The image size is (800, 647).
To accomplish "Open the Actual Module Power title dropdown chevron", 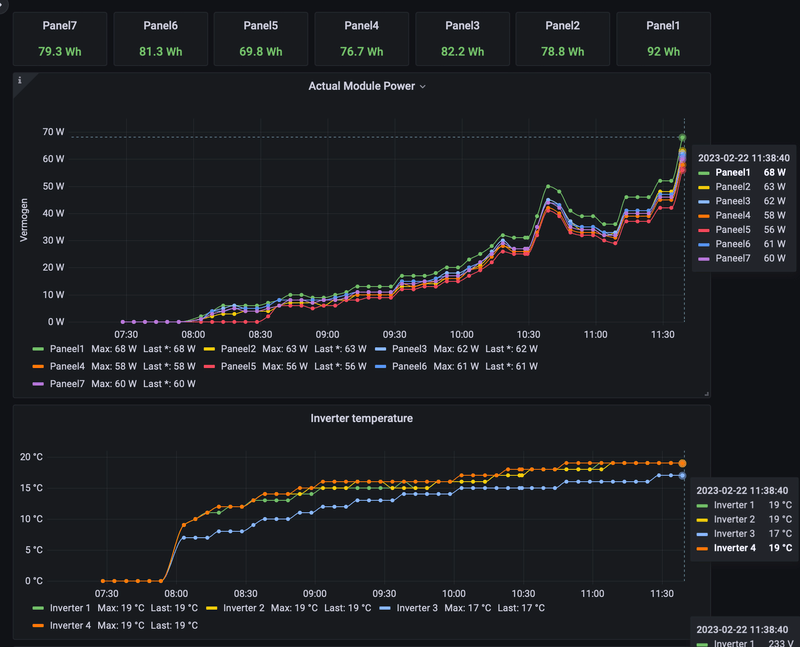I will pos(422,87).
